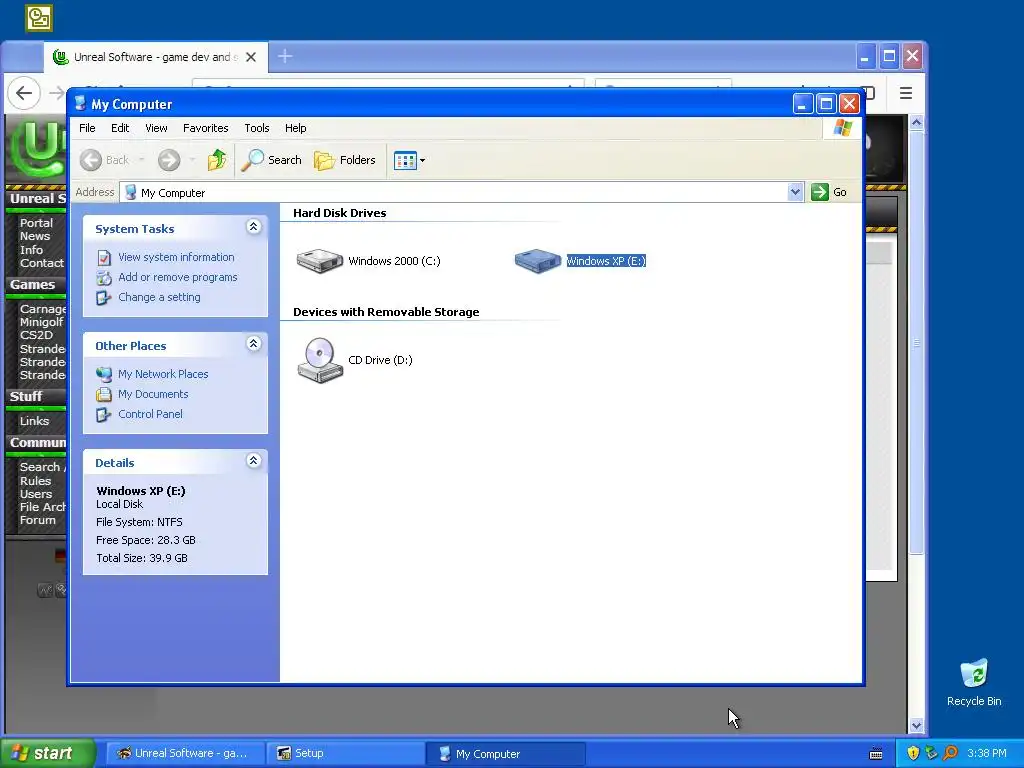This screenshot has height=768, width=1024.
Task: Click Rules in the Community list
Action: coord(35,481)
